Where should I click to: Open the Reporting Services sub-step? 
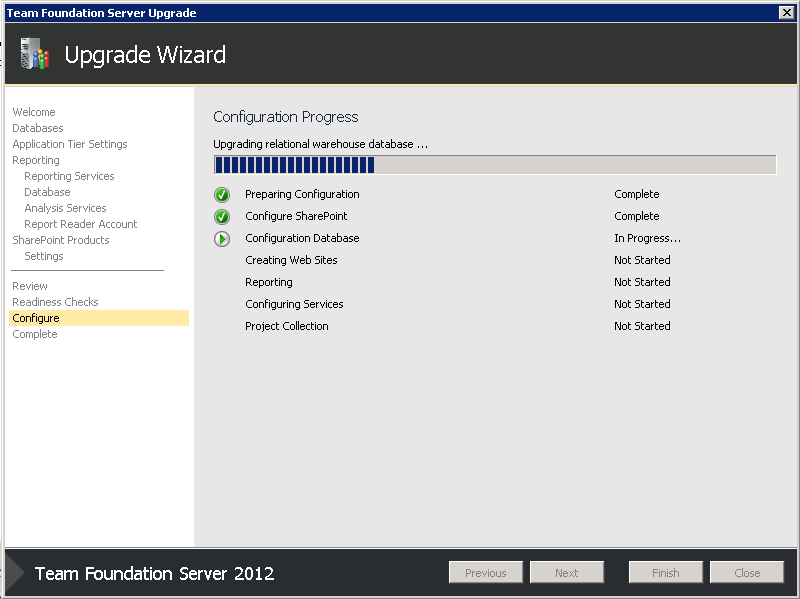(69, 176)
